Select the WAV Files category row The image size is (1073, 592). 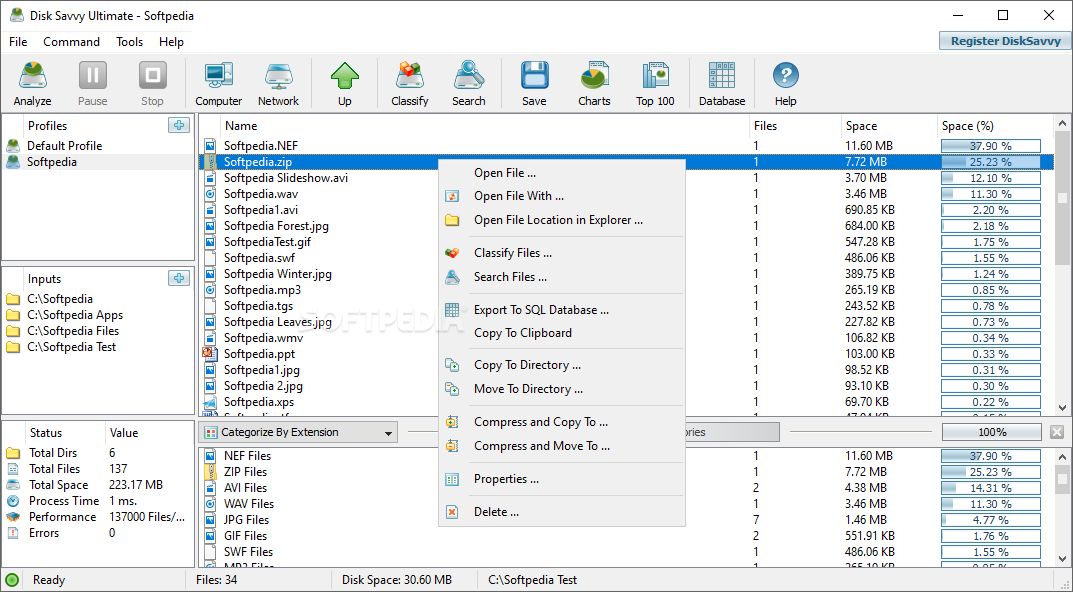coord(626,504)
